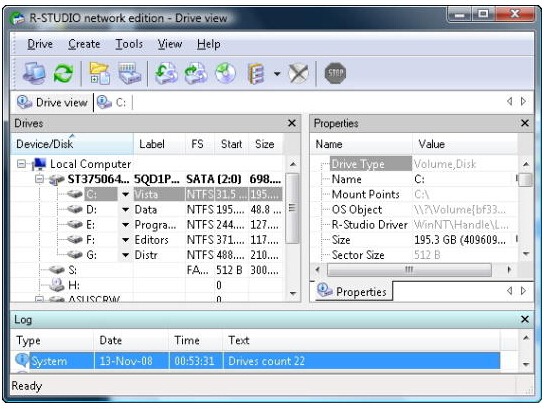
Task: Click the Drives list vertical scrollbar thumb
Action: [293, 208]
